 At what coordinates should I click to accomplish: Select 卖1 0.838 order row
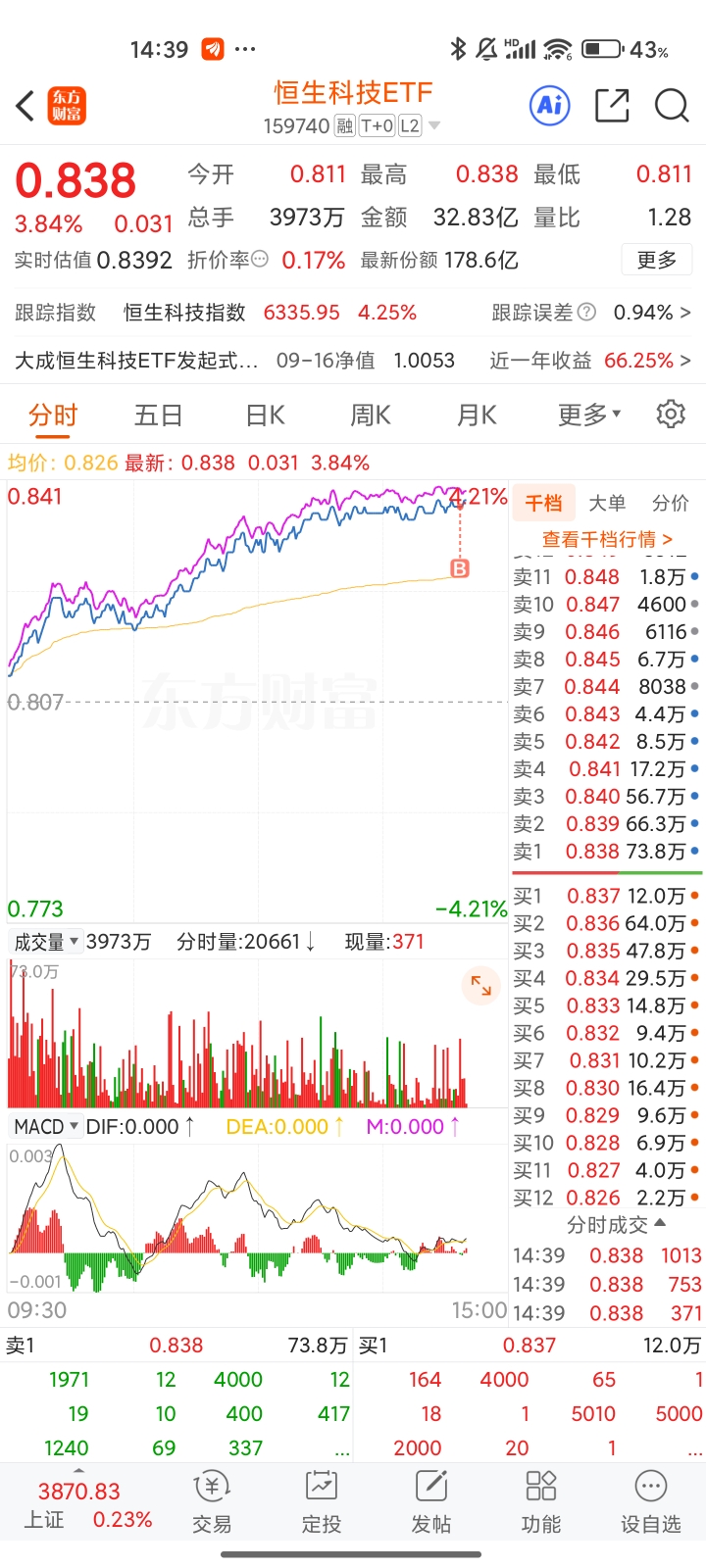tap(607, 852)
